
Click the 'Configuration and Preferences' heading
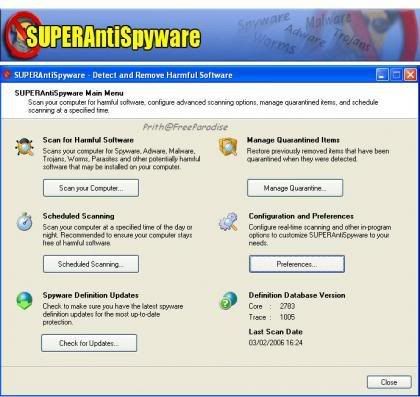pyautogui.click(x=301, y=216)
